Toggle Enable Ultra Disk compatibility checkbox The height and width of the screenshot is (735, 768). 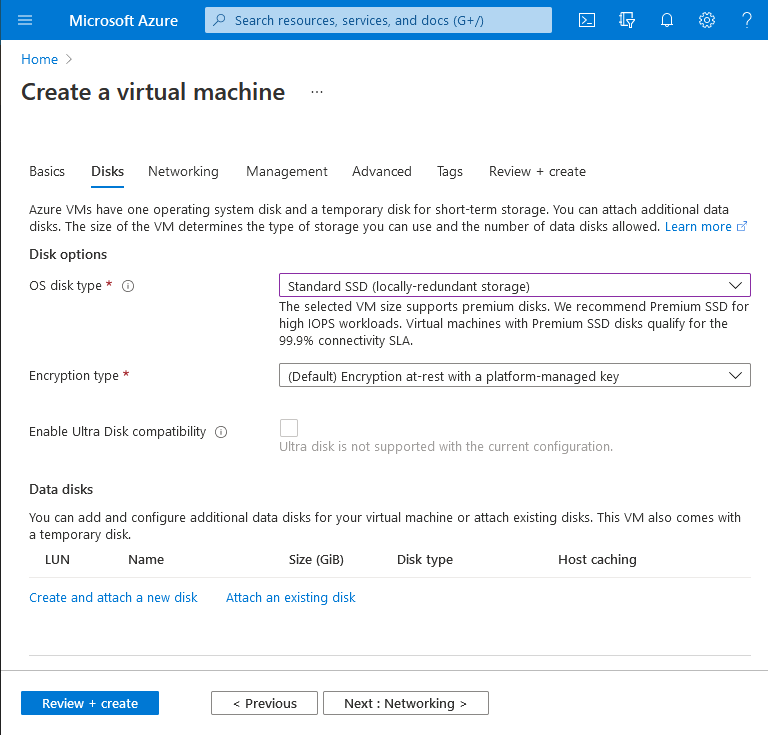pos(289,428)
